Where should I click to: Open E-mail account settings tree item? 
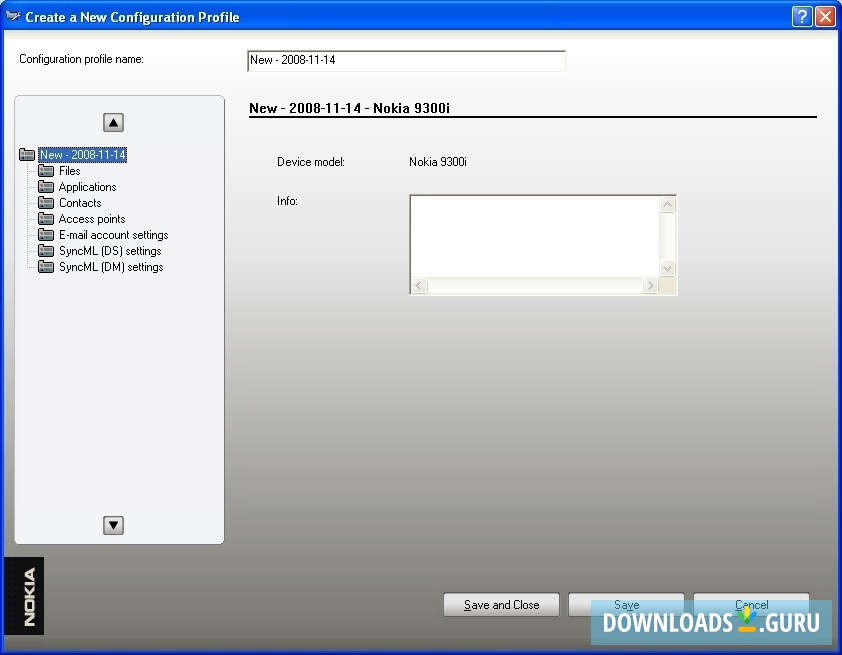point(114,235)
